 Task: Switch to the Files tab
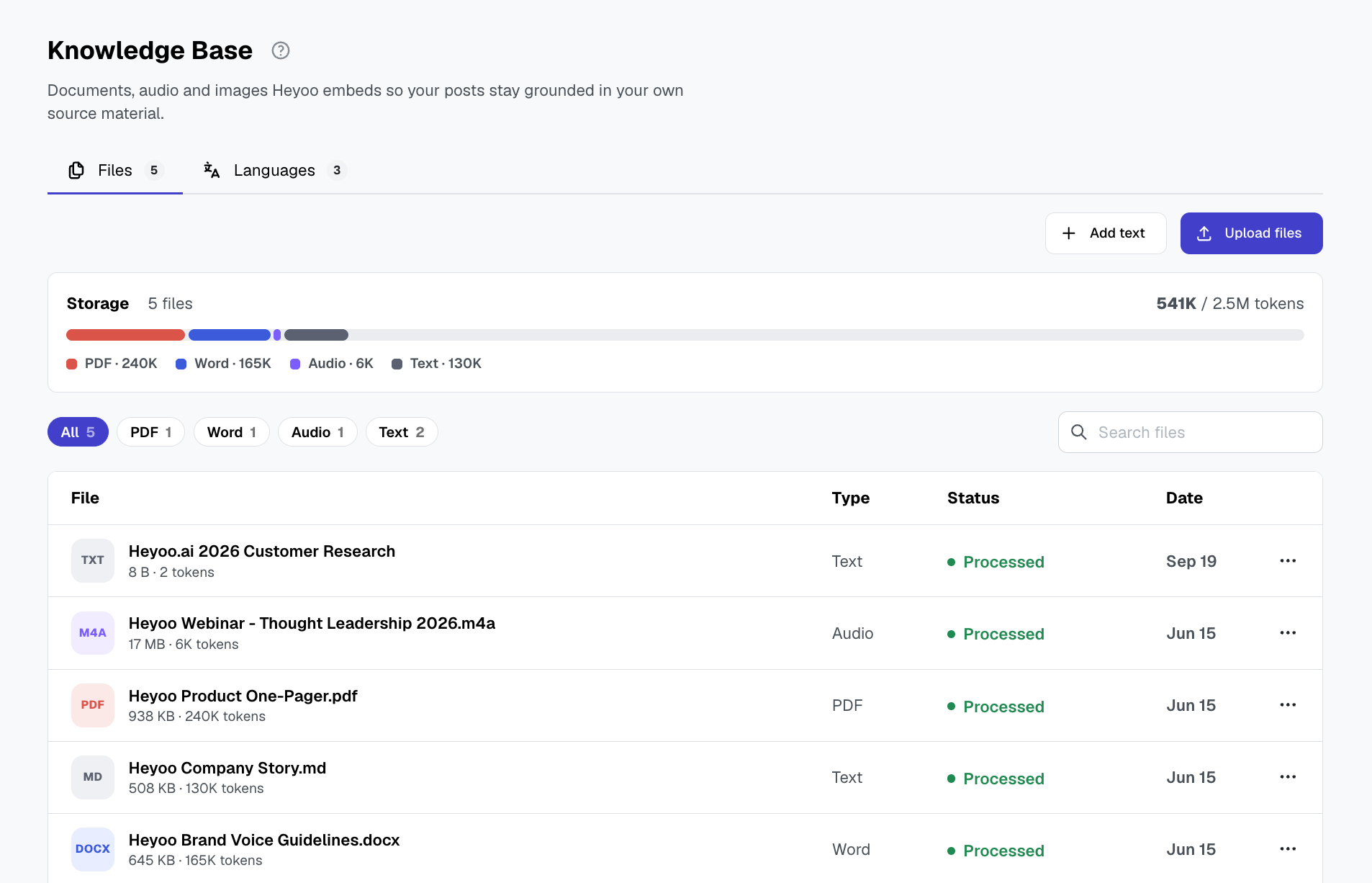coord(115,170)
